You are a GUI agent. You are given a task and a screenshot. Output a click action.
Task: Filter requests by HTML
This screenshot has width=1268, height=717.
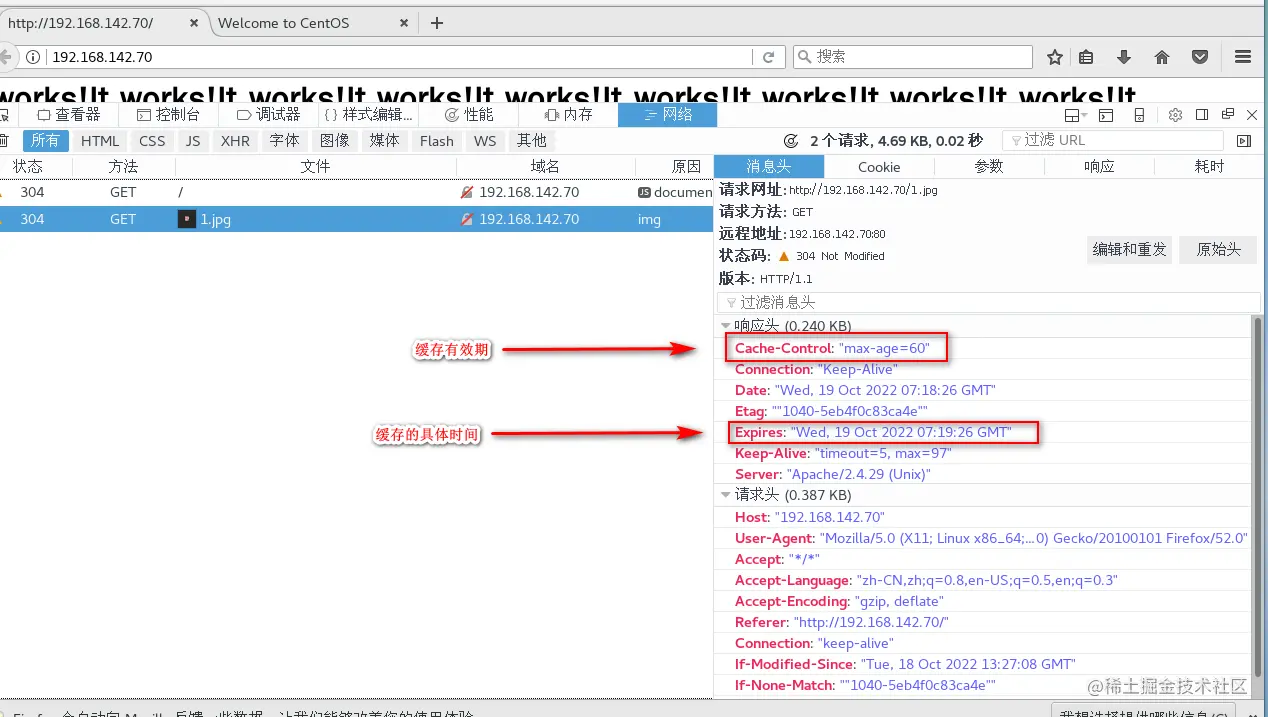coord(100,141)
